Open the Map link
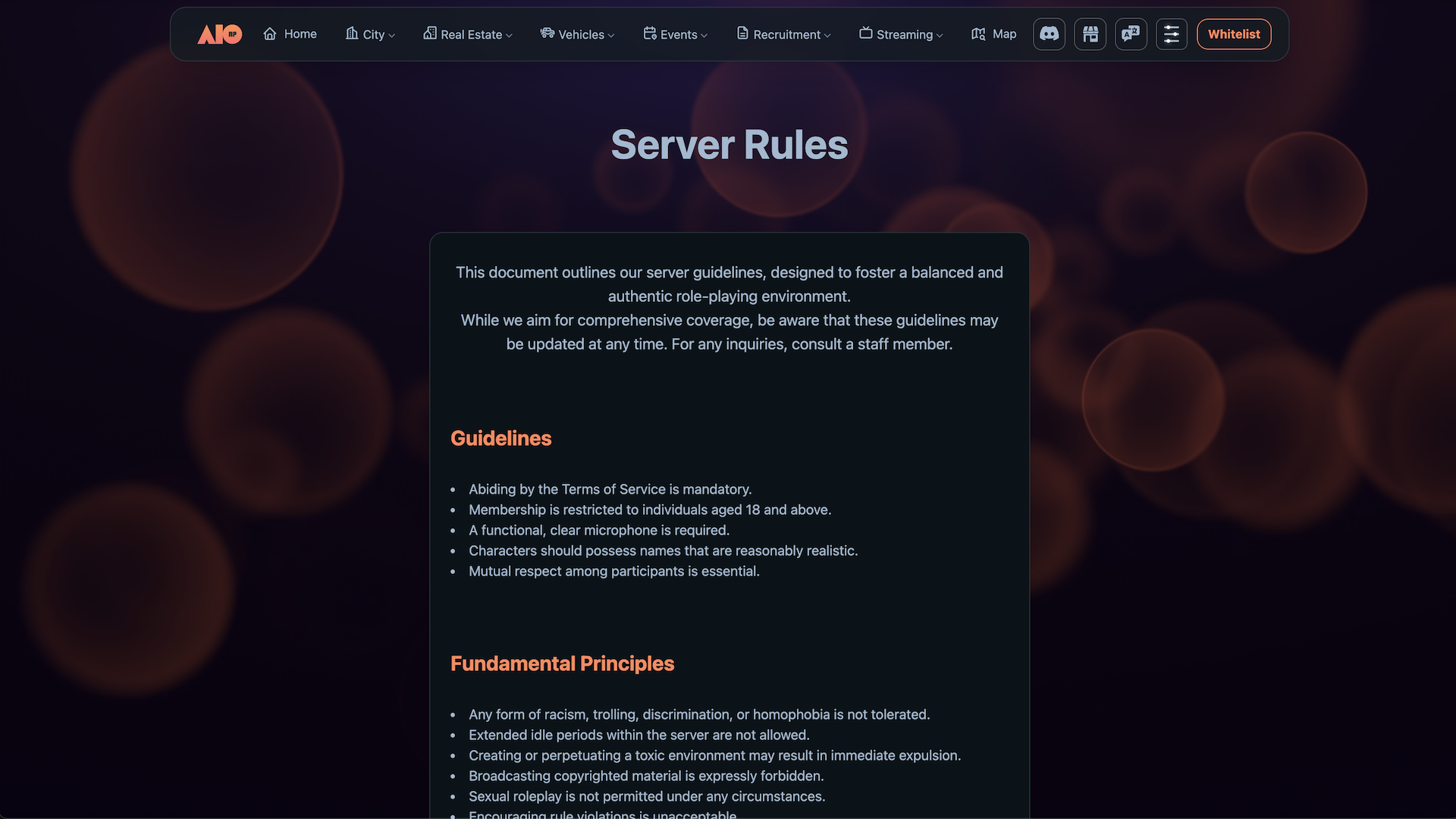Viewport: 1456px width, 819px height. pyautogui.click(x=1004, y=34)
